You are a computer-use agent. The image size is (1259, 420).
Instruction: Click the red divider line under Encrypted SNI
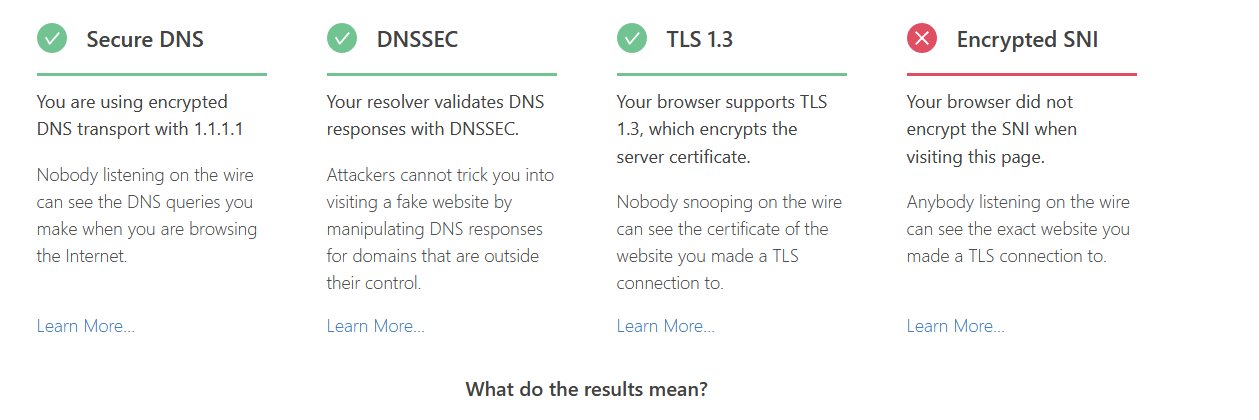pyautogui.click(x=1021, y=74)
